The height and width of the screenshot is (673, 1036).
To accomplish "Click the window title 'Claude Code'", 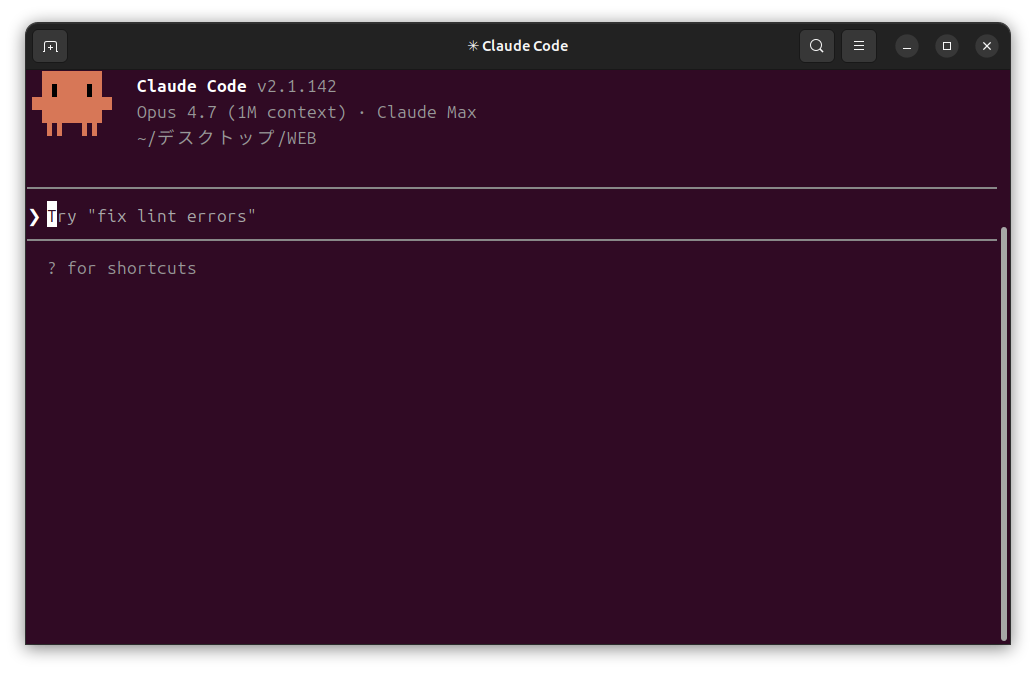I will [518, 46].
